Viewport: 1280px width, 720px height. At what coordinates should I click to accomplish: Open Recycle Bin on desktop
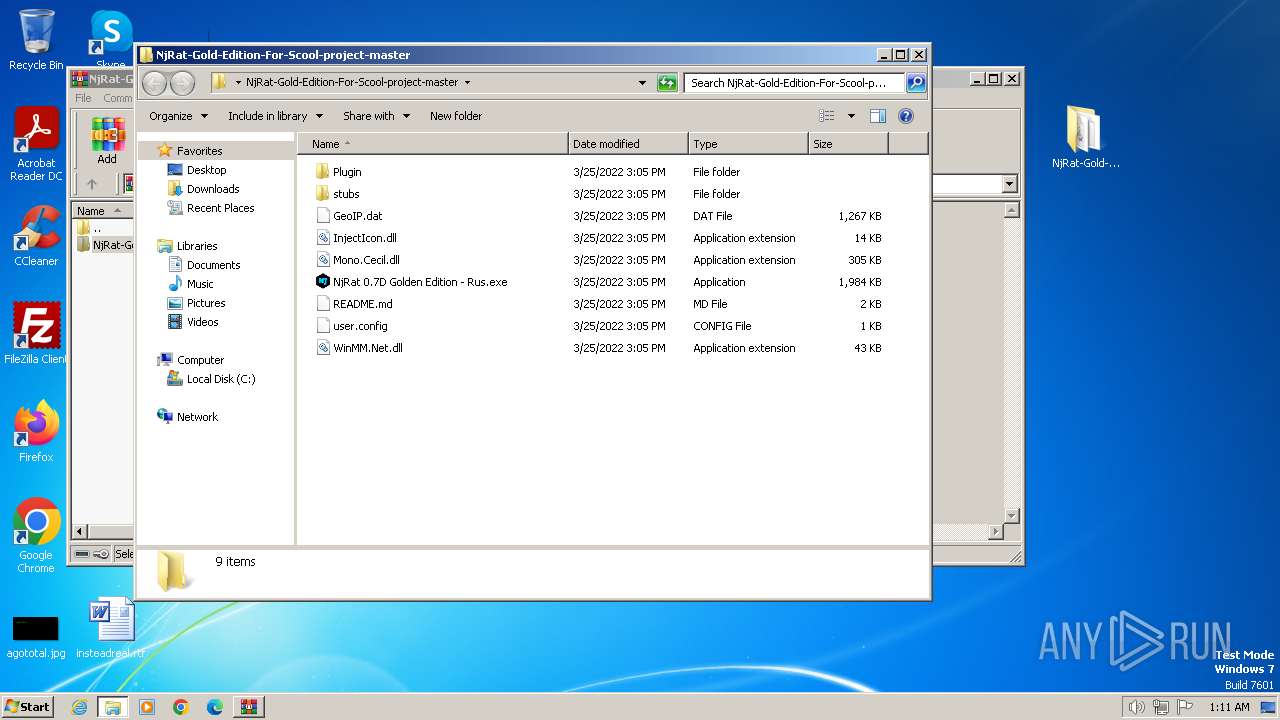pos(36,40)
